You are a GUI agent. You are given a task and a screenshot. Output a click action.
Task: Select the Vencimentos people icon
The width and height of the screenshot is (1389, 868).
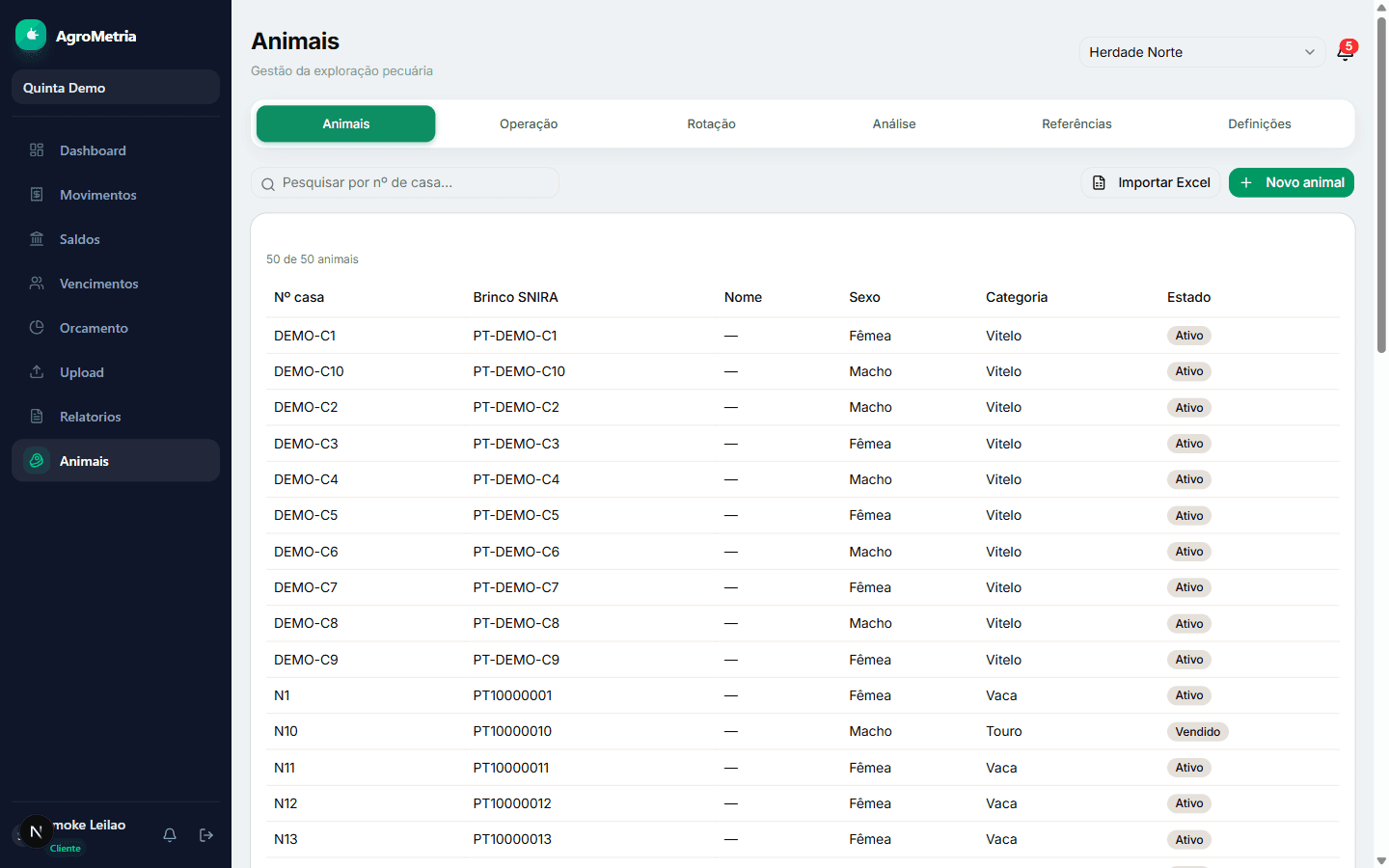click(x=37, y=283)
